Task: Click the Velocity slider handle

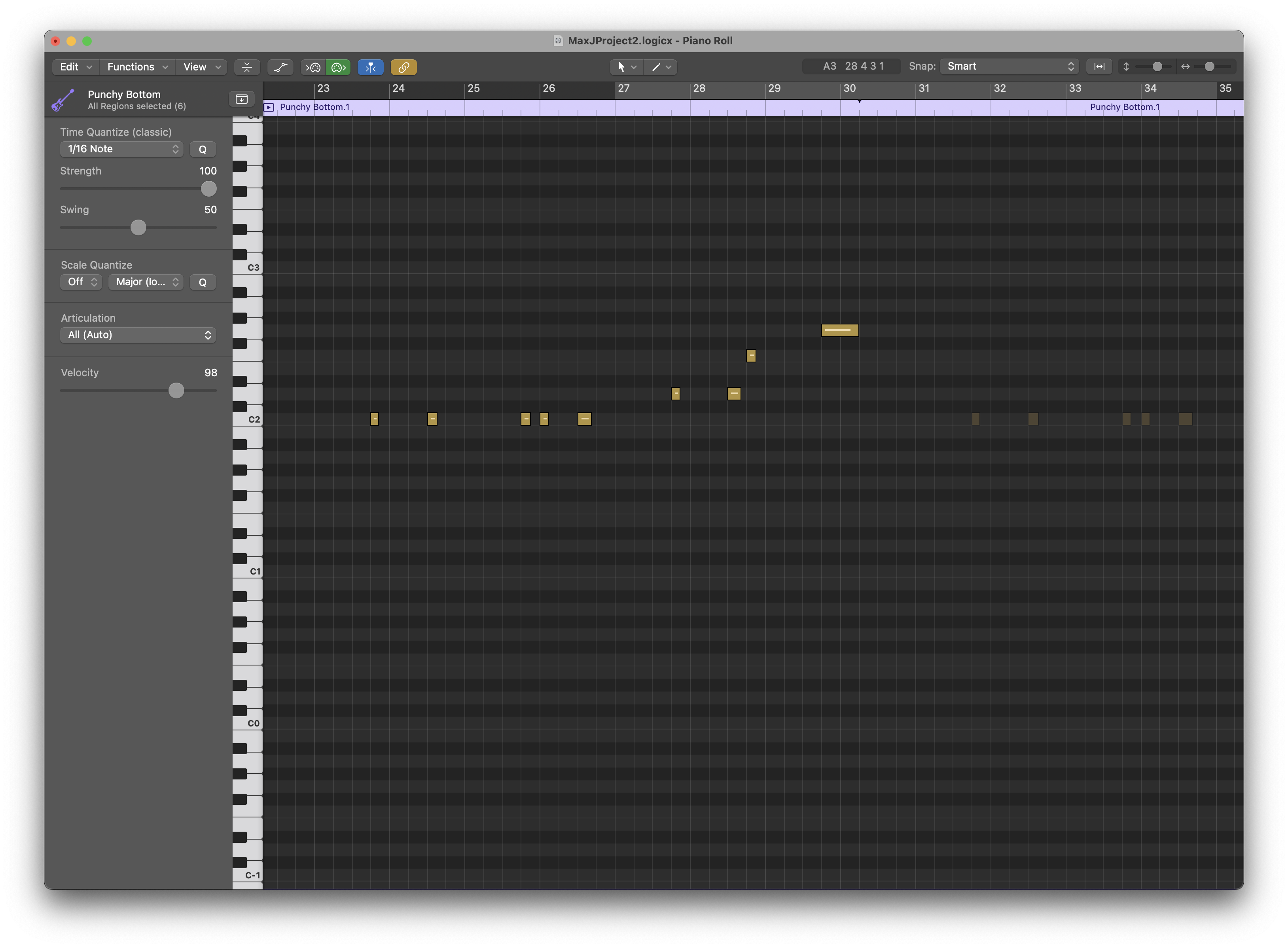Action: (x=176, y=391)
